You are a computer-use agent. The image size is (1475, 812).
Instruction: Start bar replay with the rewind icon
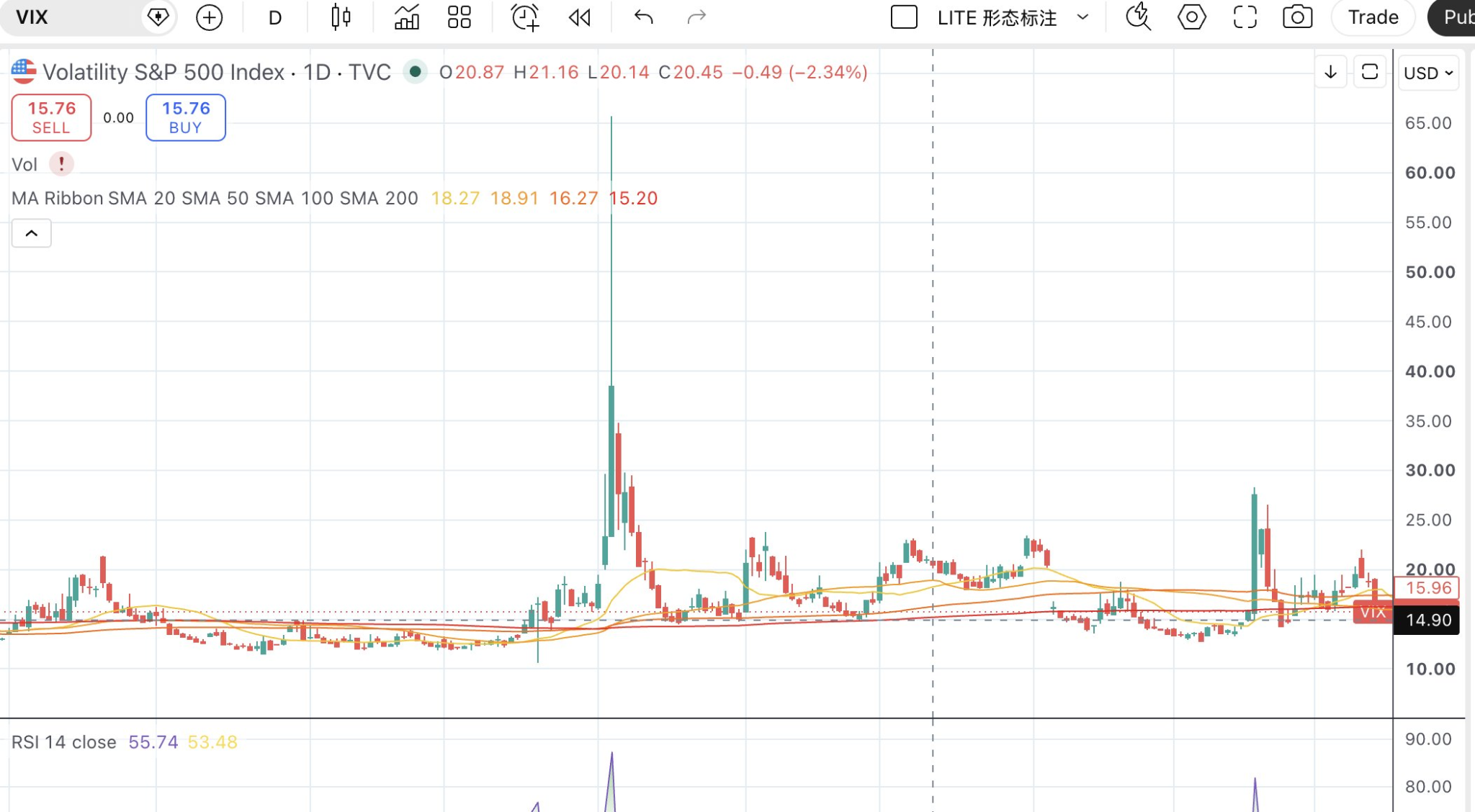click(580, 17)
